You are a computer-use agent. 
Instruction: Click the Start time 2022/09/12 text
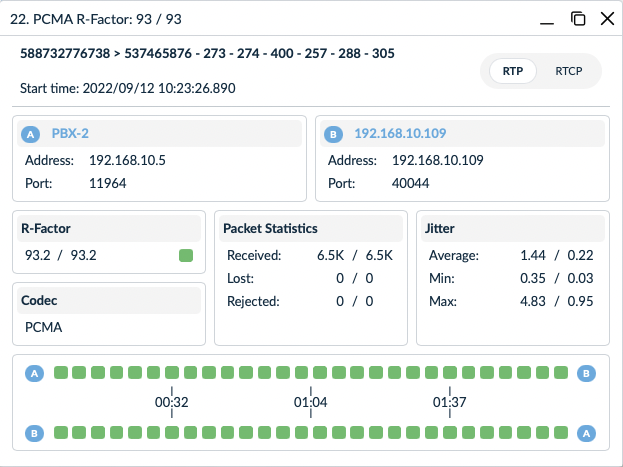click(x=128, y=88)
